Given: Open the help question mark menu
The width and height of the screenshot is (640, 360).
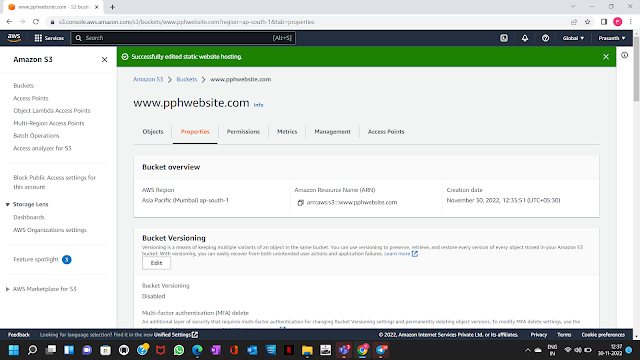Looking at the screenshot, I should (x=545, y=38).
